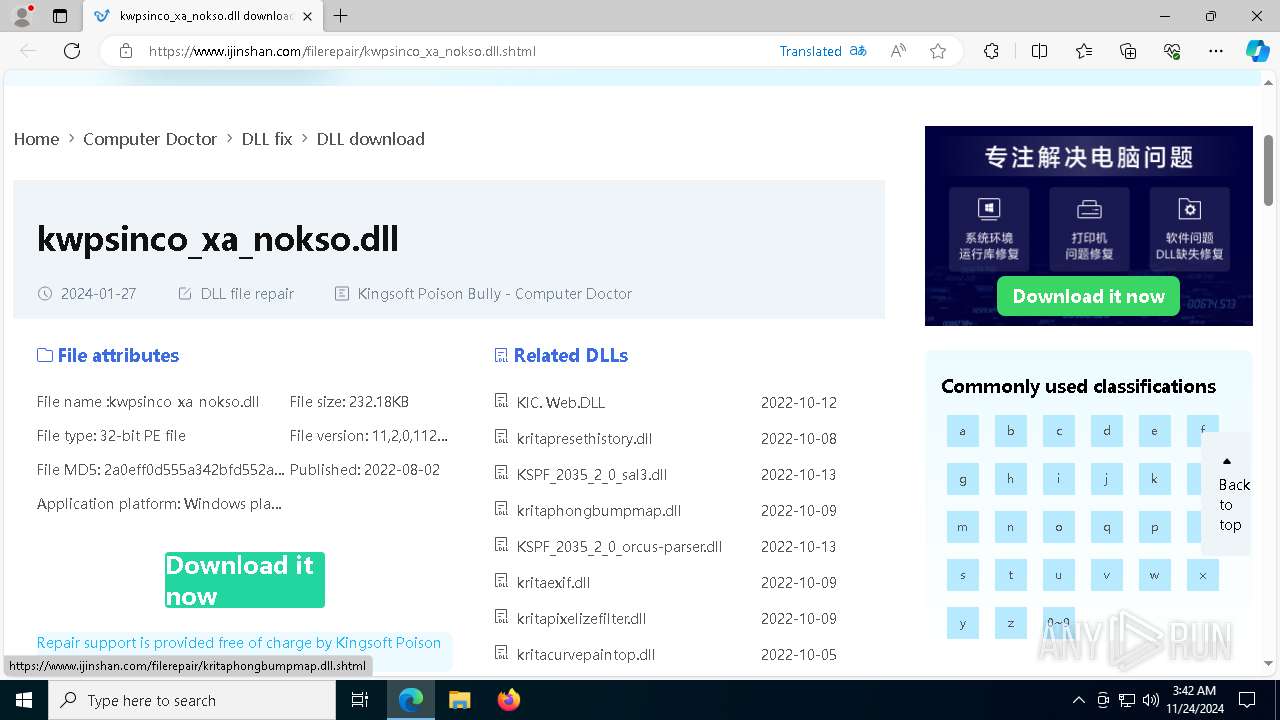Activate Read aloud icon
The width and height of the screenshot is (1280, 720).
[x=898, y=51]
